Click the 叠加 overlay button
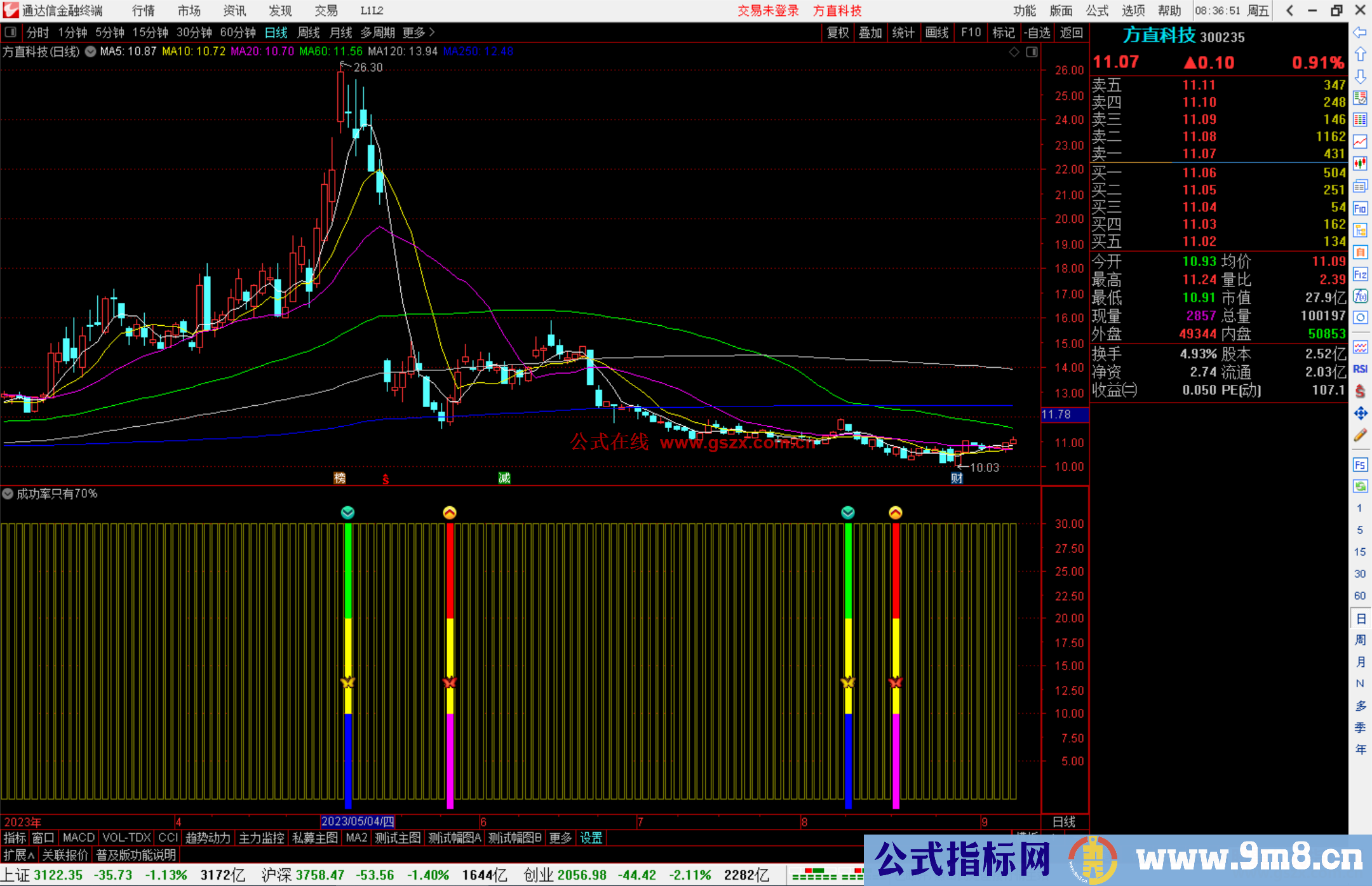 click(x=870, y=32)
